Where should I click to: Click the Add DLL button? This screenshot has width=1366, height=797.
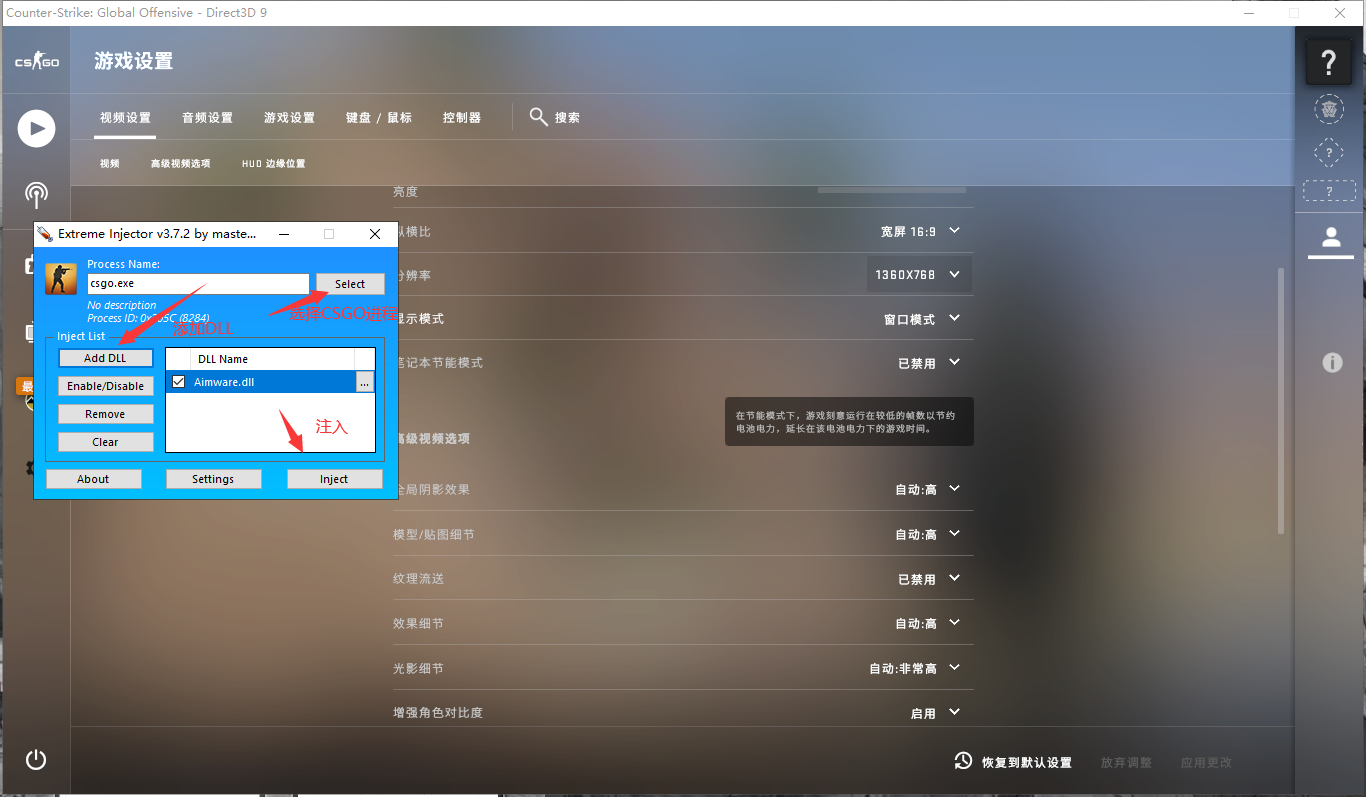pos(105,358)
